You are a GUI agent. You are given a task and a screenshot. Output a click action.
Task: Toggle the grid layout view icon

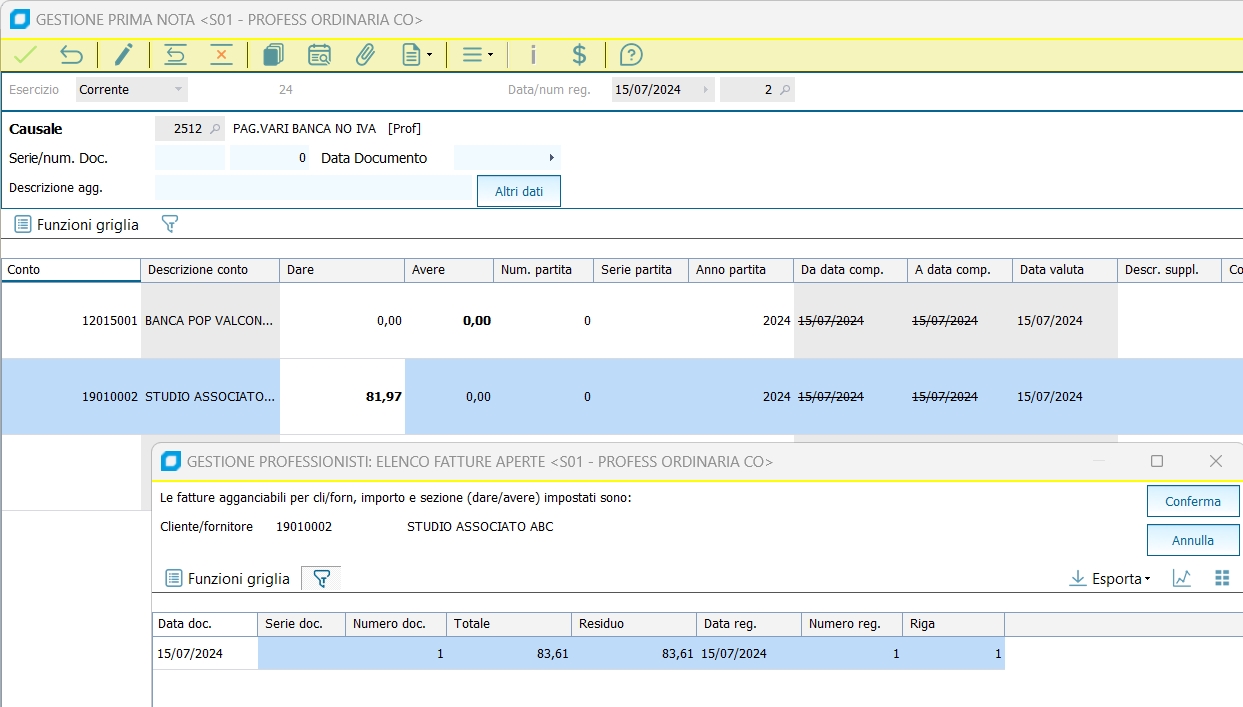click(1221, 578)
